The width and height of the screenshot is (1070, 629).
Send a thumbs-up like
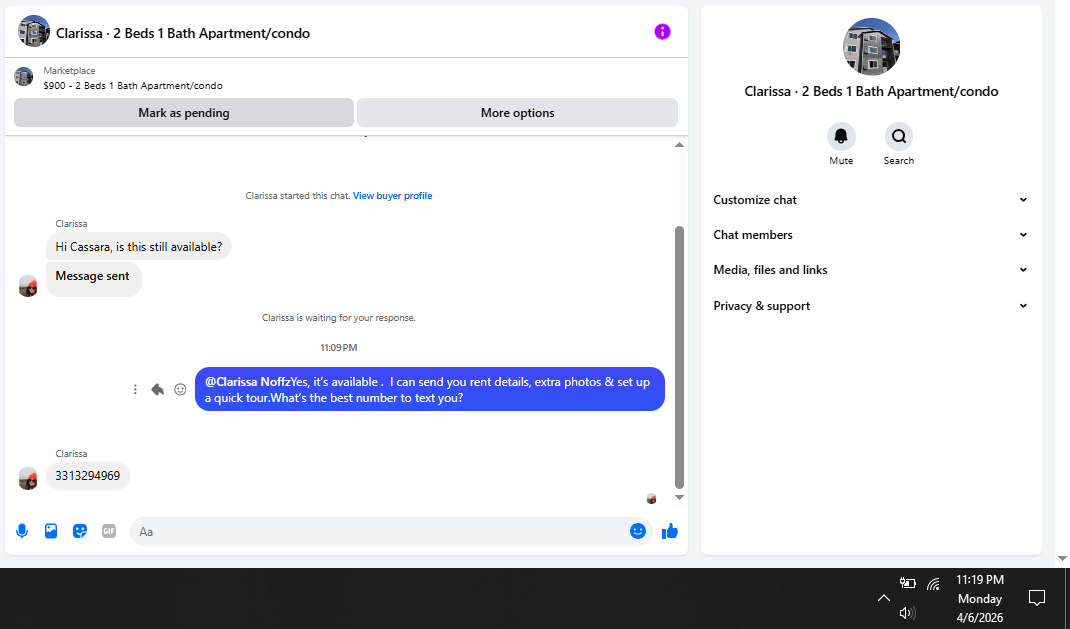[669, 531]
